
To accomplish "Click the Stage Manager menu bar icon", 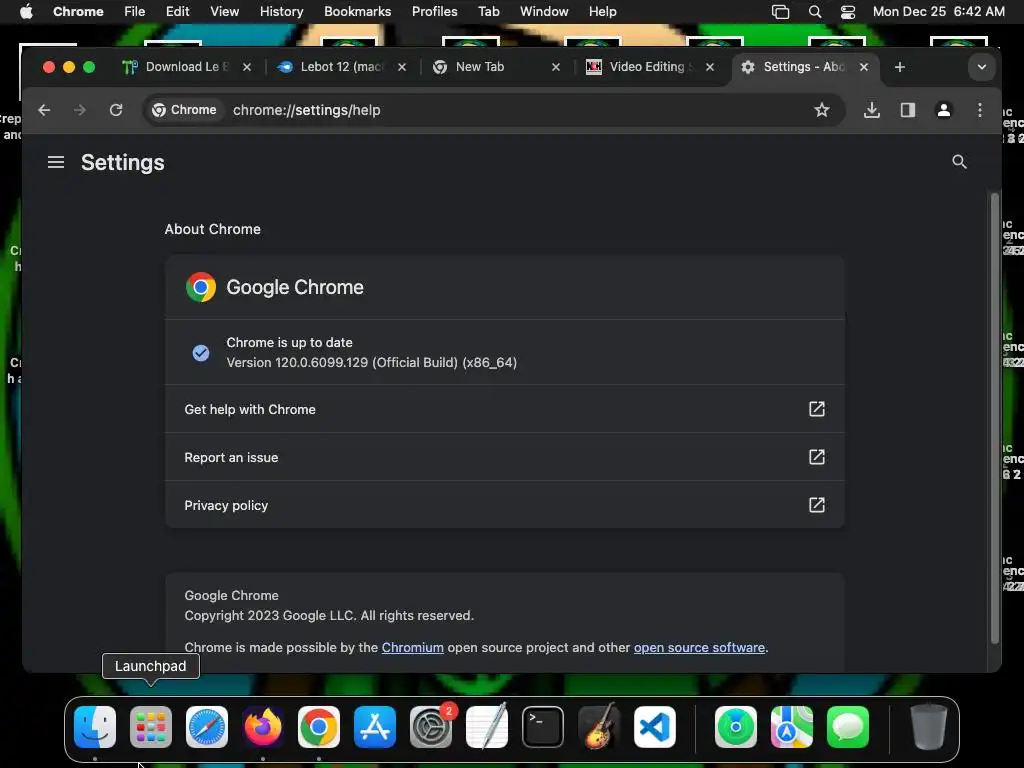I will click(x=780, y=11).
